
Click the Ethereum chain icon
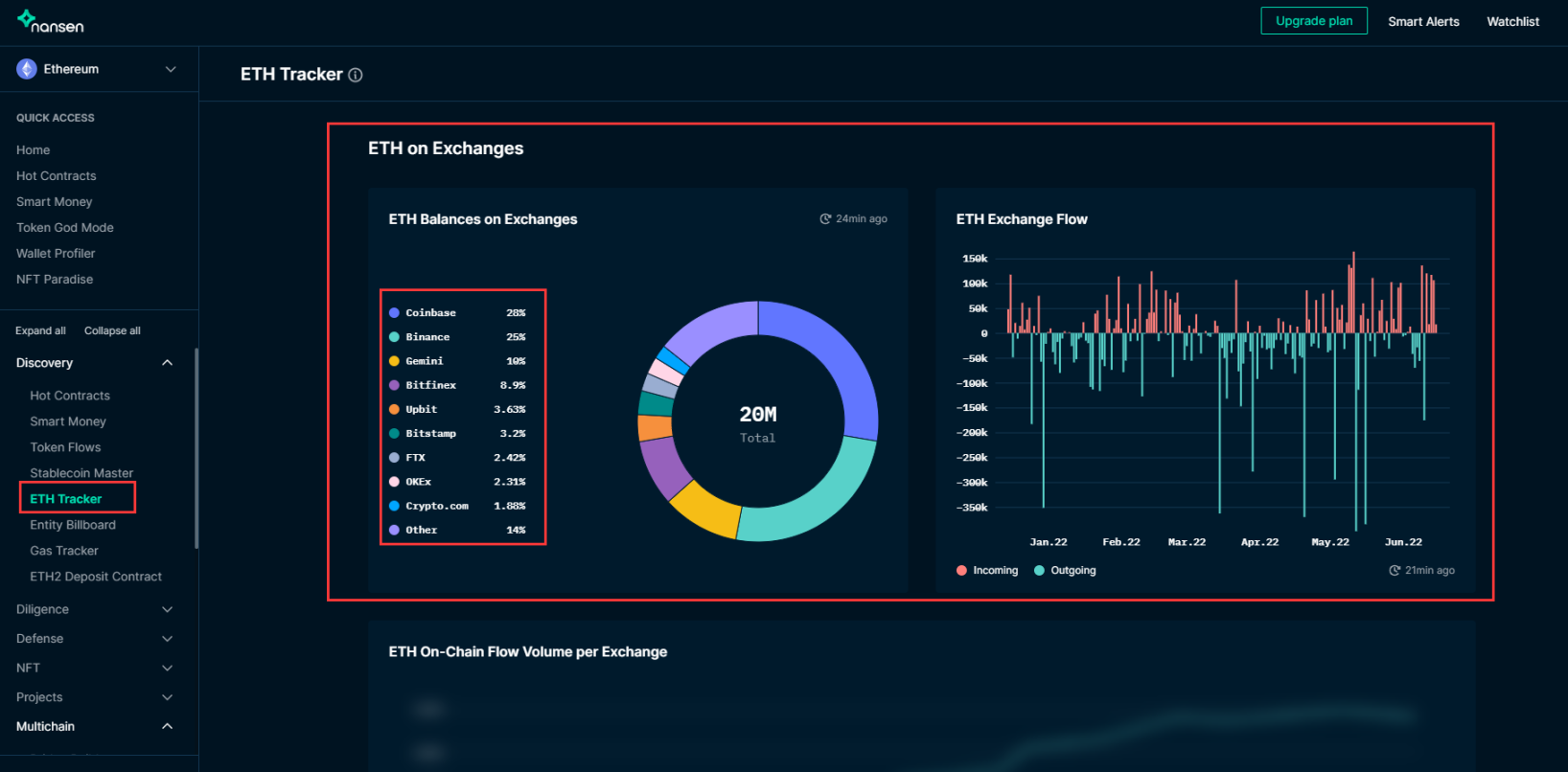(x=27, y=69)
